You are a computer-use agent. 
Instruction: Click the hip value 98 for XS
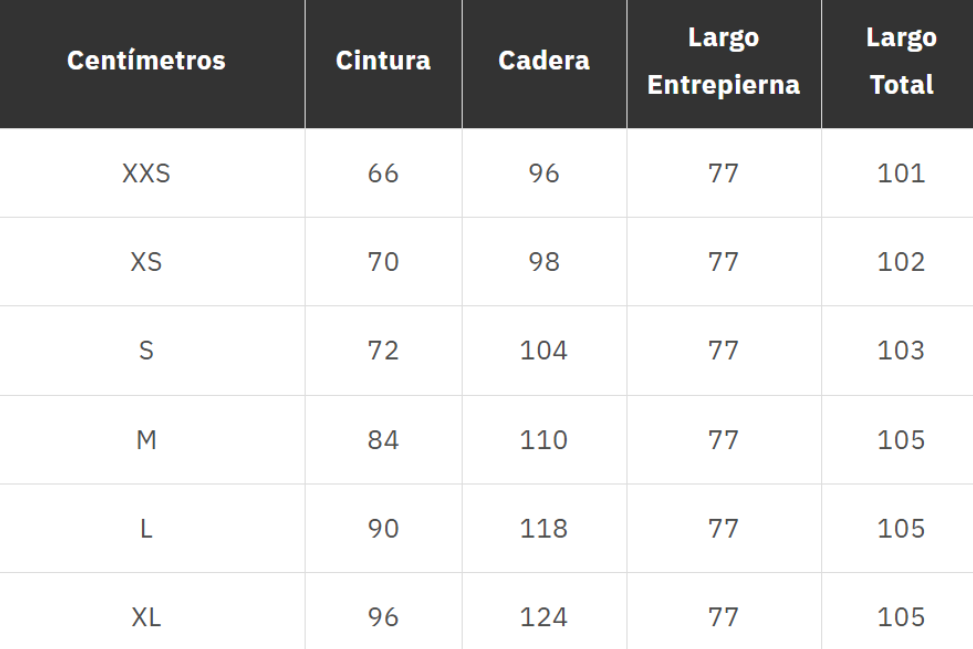pos(543,262)
